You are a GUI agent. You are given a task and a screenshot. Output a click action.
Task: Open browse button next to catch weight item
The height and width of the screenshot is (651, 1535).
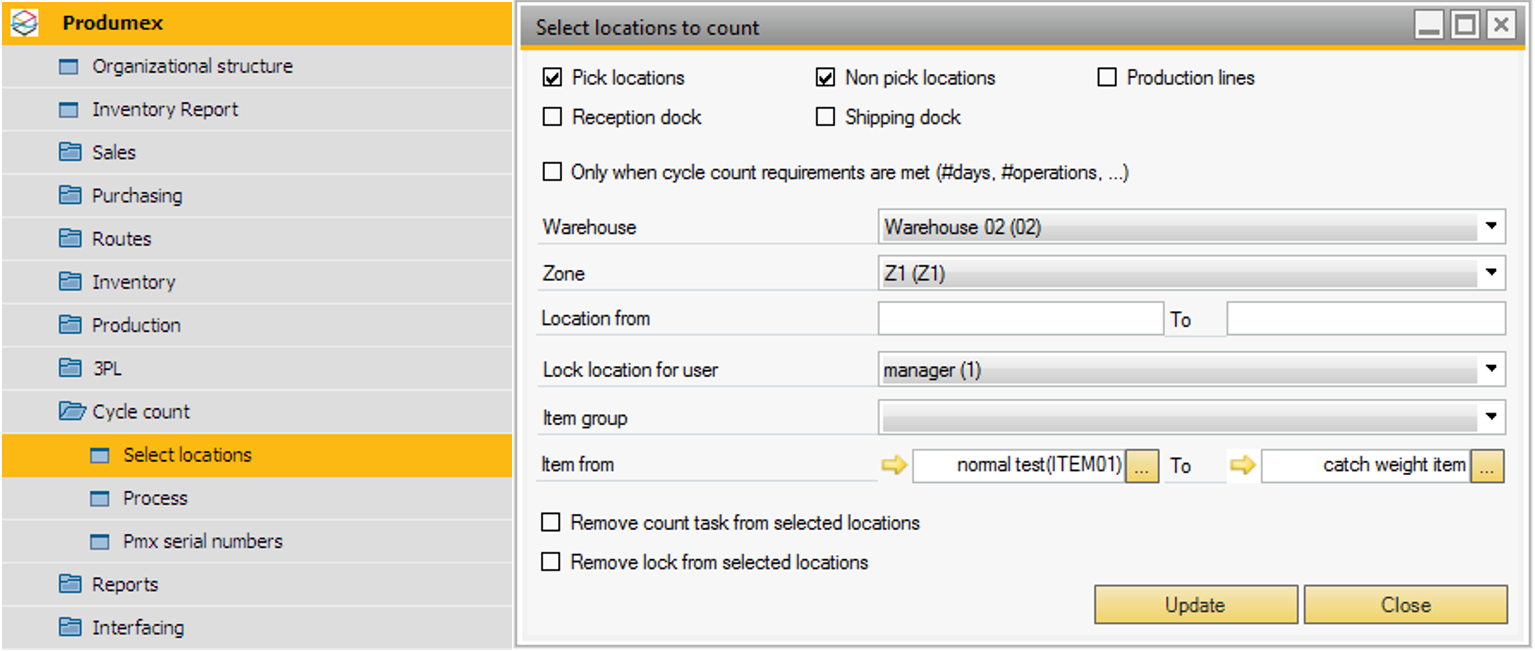click(1488, 466)
